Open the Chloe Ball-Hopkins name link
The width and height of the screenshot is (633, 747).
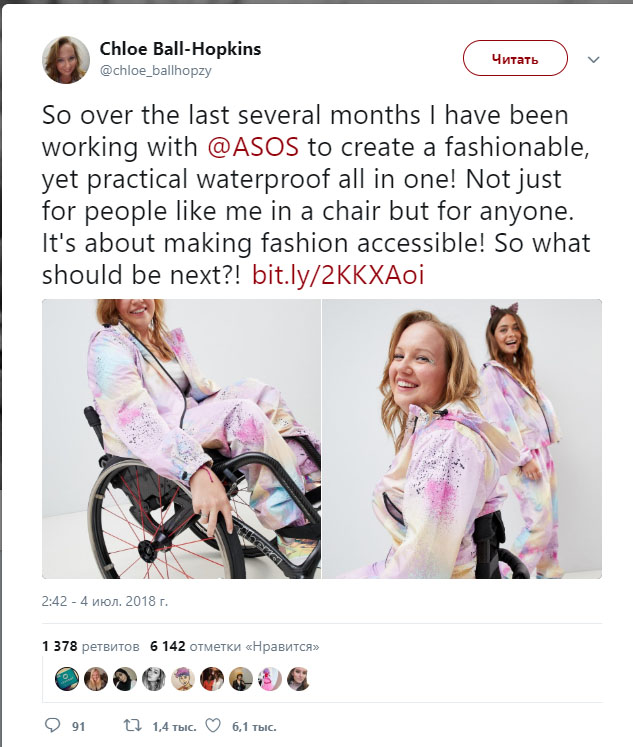179,48
